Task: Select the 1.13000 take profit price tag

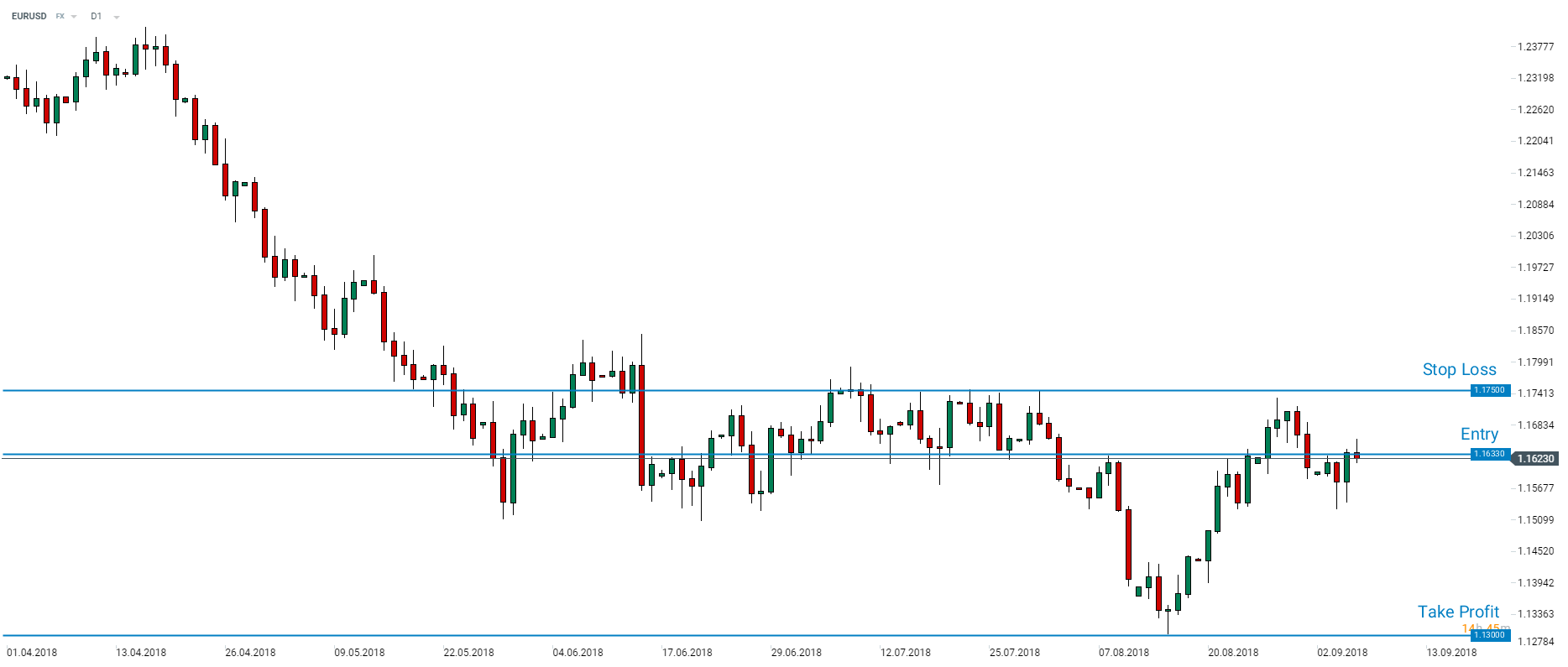Action: 1490,635
